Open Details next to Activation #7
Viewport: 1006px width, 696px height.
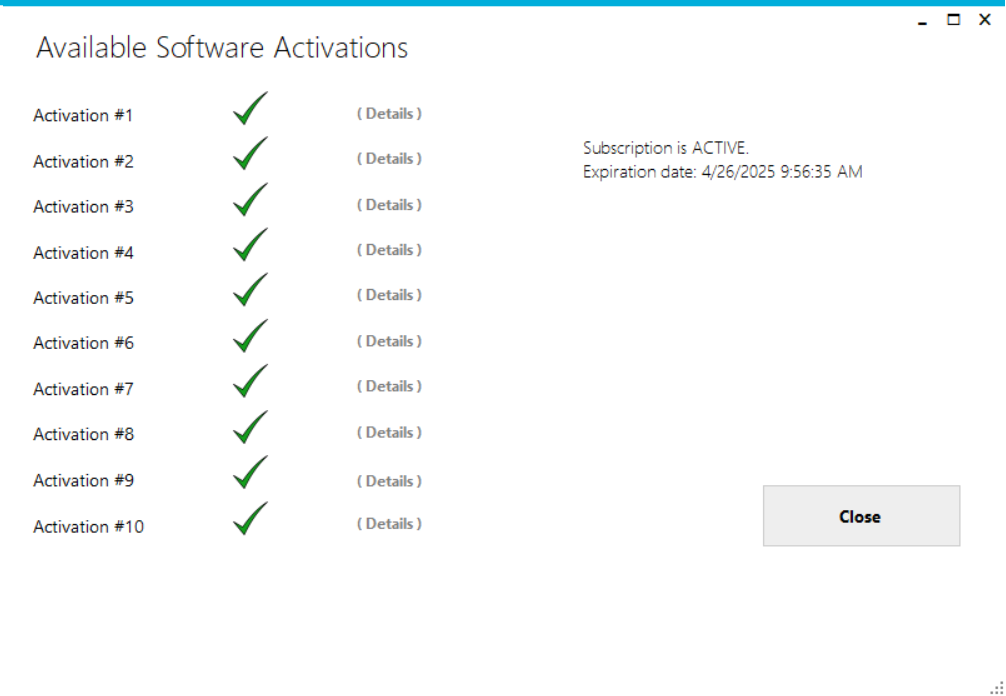pos(389,386)
